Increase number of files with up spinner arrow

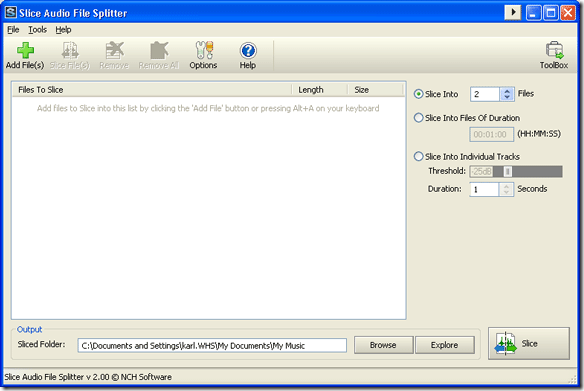pos(507,91)
